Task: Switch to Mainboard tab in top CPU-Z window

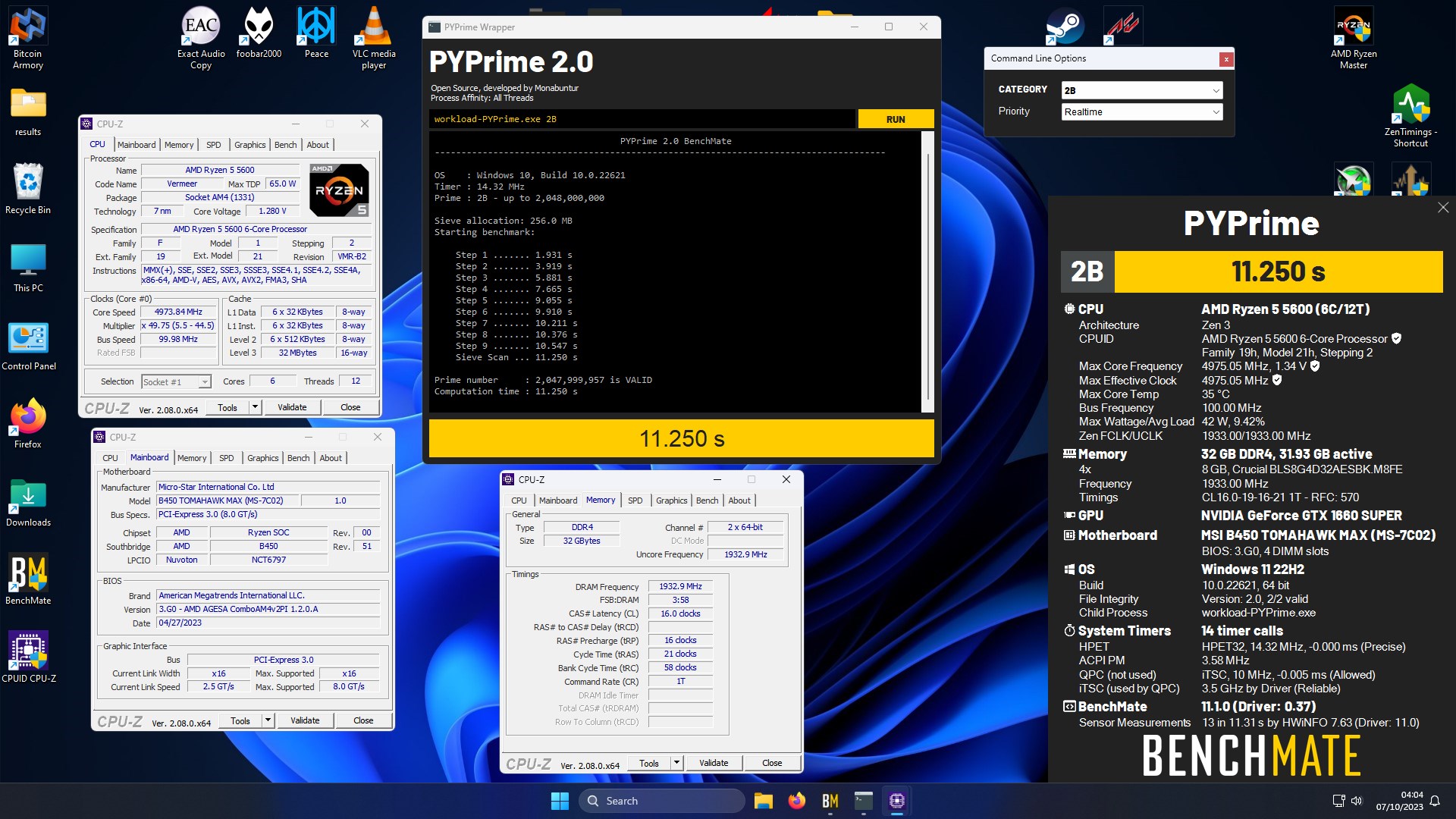Action: tap(136, 145)
